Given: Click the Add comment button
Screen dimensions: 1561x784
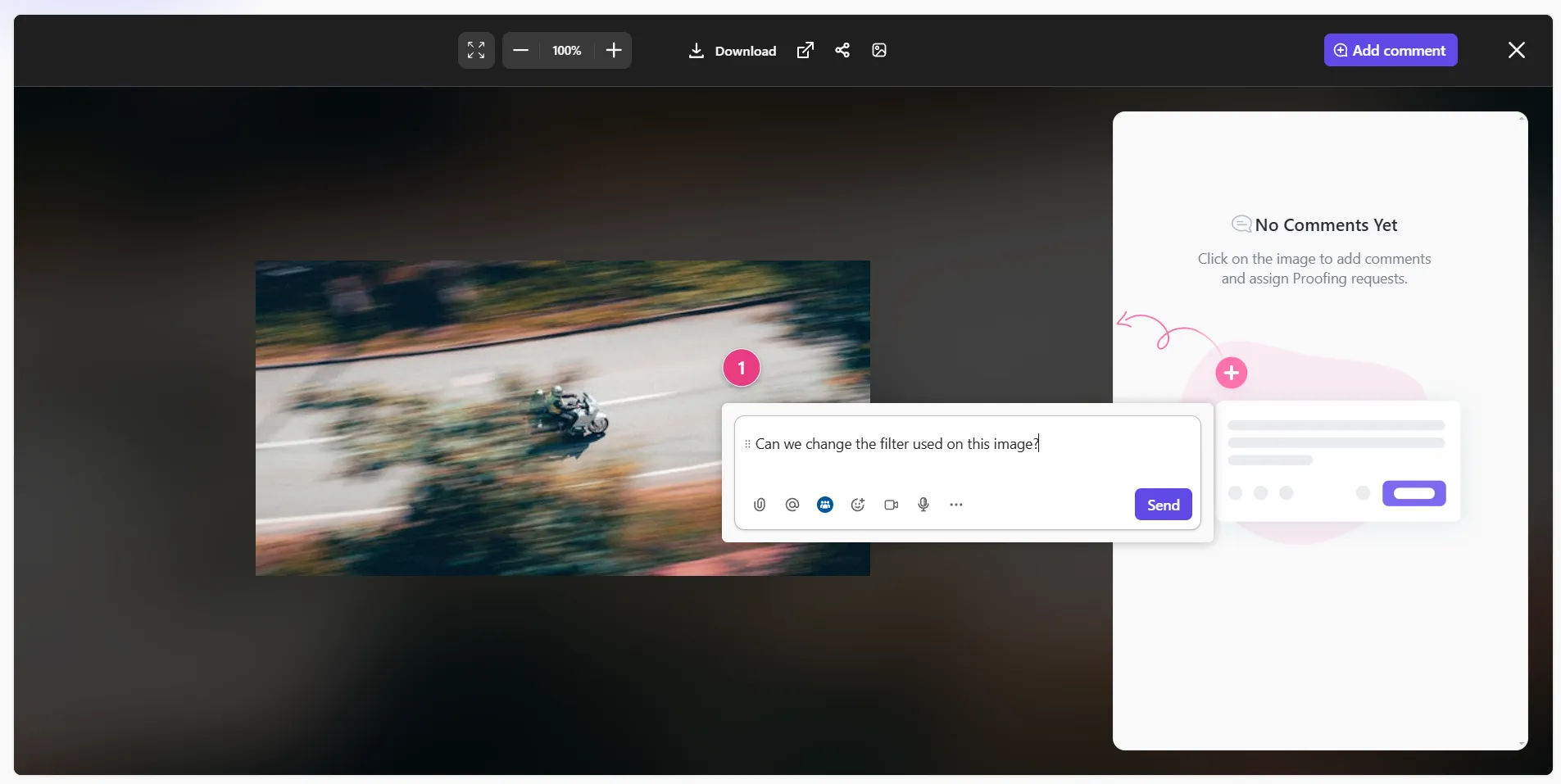Looking at the screenshot, I should [1391, 50].
